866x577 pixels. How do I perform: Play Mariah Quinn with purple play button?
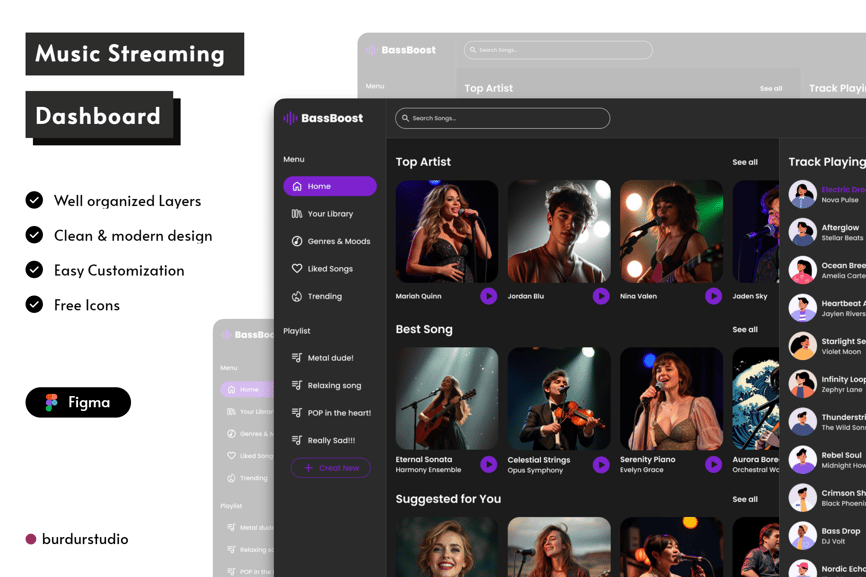tap(488, 296)
